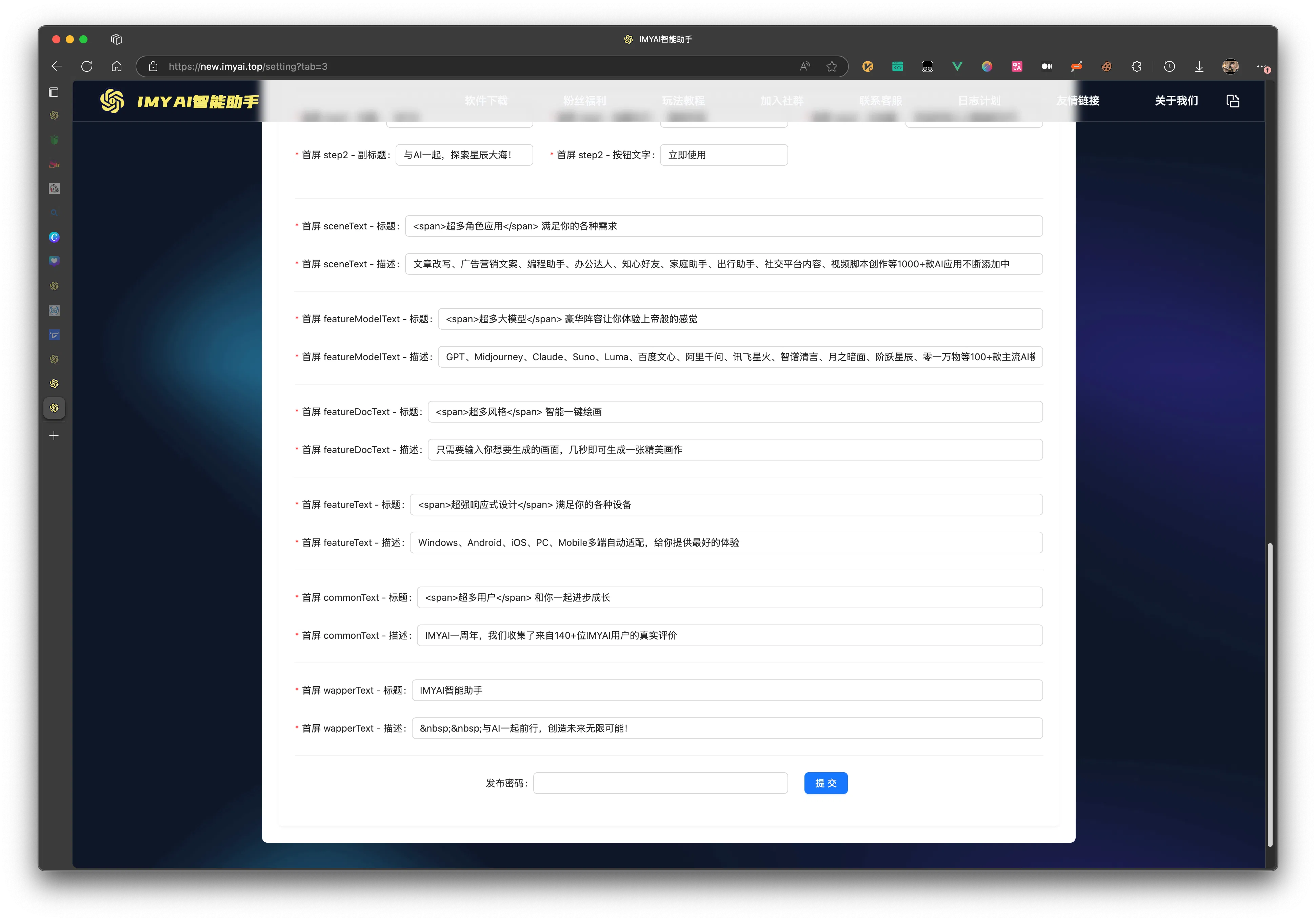Open the orange VC extension icon
Screen dimensions: 1316x921
pyautogui.click(x=868, y=66)
